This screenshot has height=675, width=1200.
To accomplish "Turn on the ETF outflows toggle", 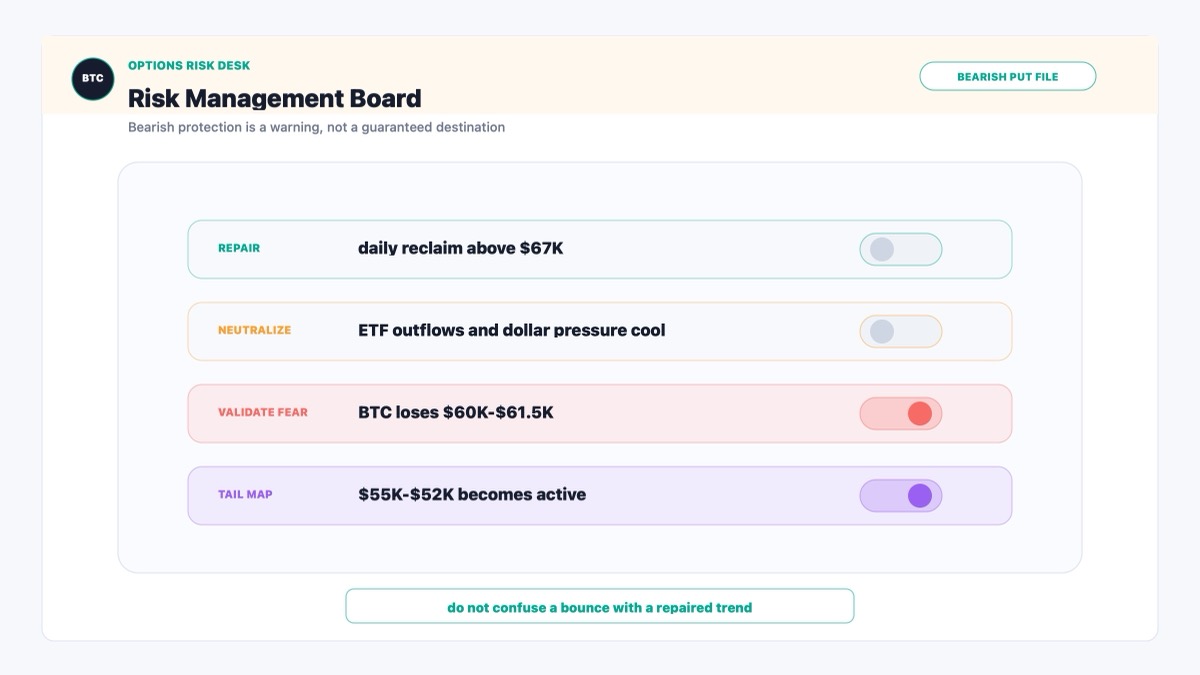I will click(900, 331).
